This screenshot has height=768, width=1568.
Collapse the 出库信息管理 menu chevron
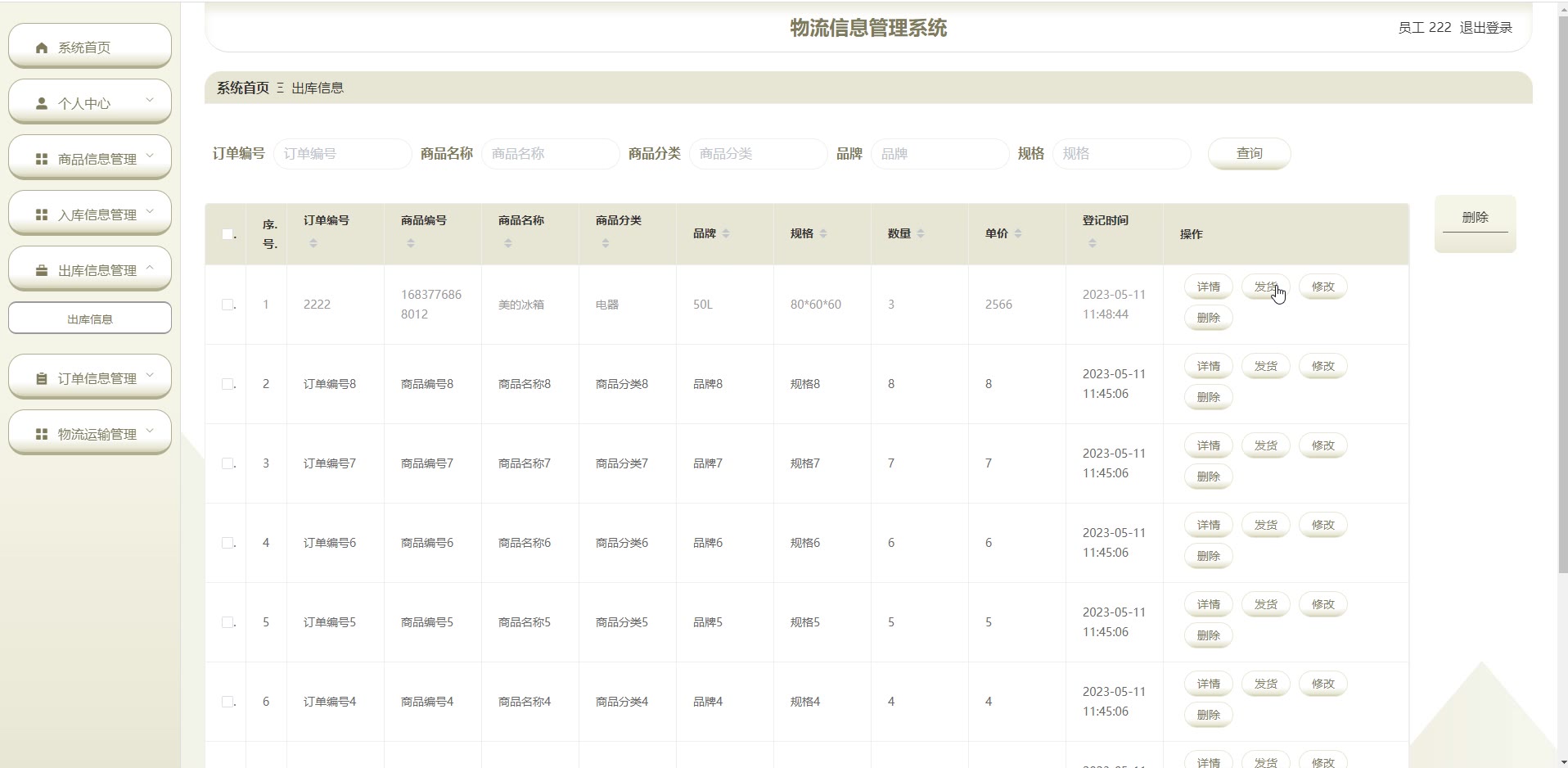point(150,267)
